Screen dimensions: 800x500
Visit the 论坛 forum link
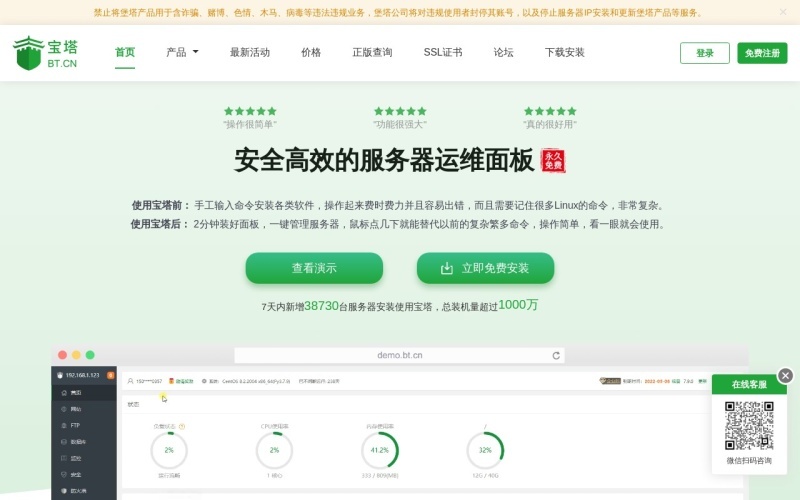(504, 52)
